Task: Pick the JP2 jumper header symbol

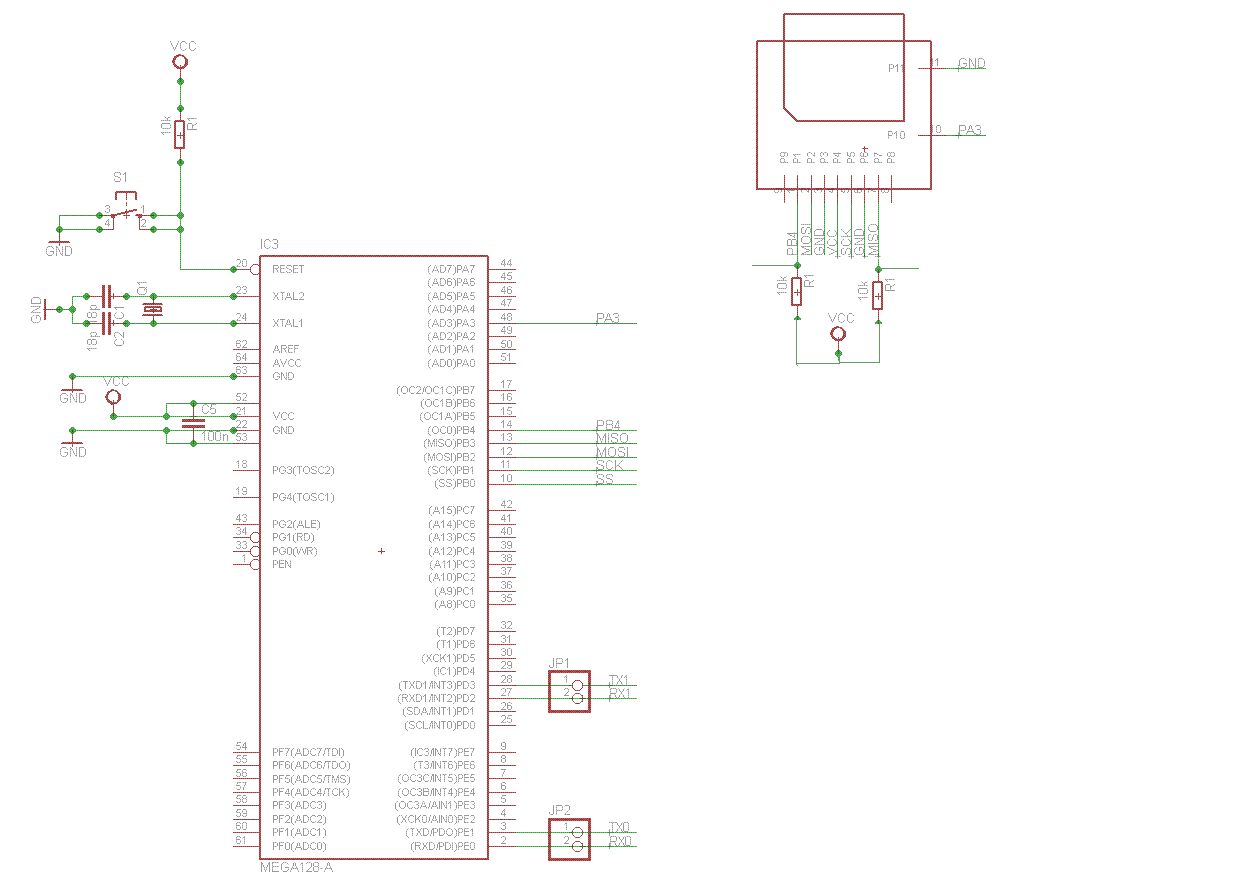Action: [569, 839]
